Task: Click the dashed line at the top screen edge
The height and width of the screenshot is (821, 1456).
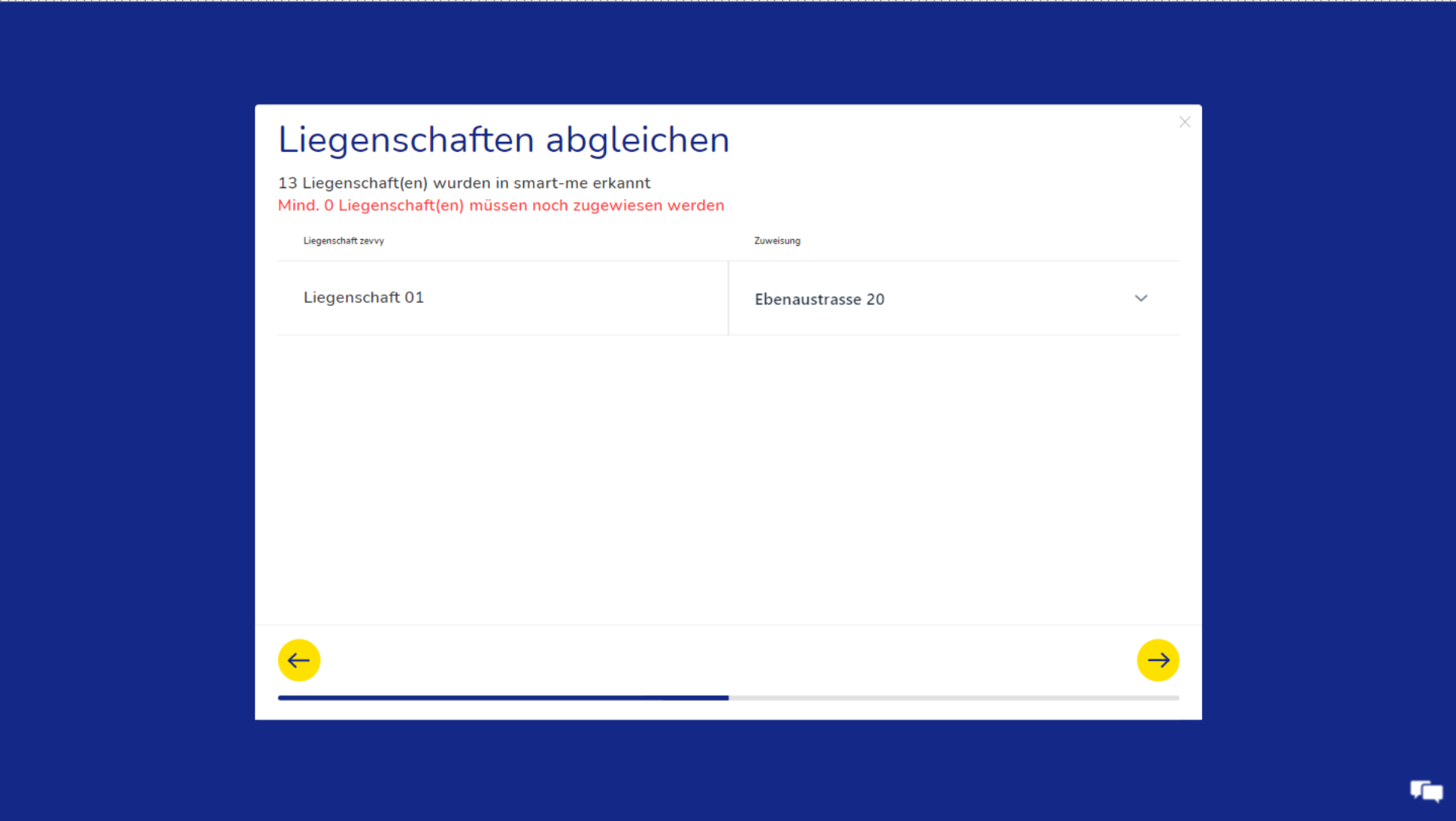Action: (x=728, y=1)
